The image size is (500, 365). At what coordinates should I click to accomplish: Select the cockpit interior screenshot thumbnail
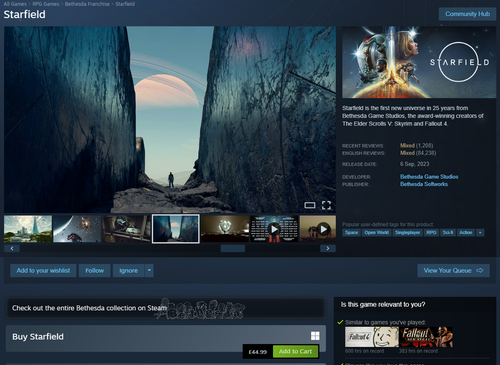(x=126, y=229)
